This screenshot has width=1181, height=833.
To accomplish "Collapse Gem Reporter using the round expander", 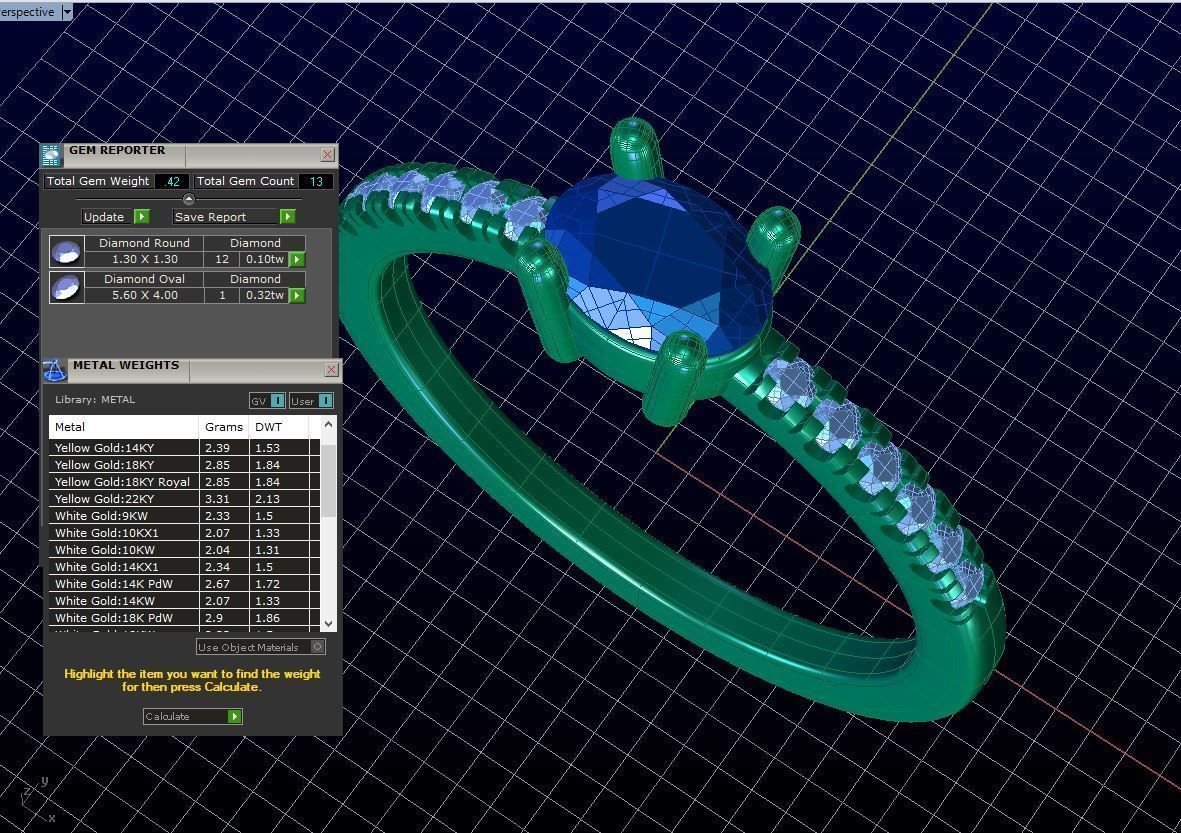I will (x=188, y=200).
